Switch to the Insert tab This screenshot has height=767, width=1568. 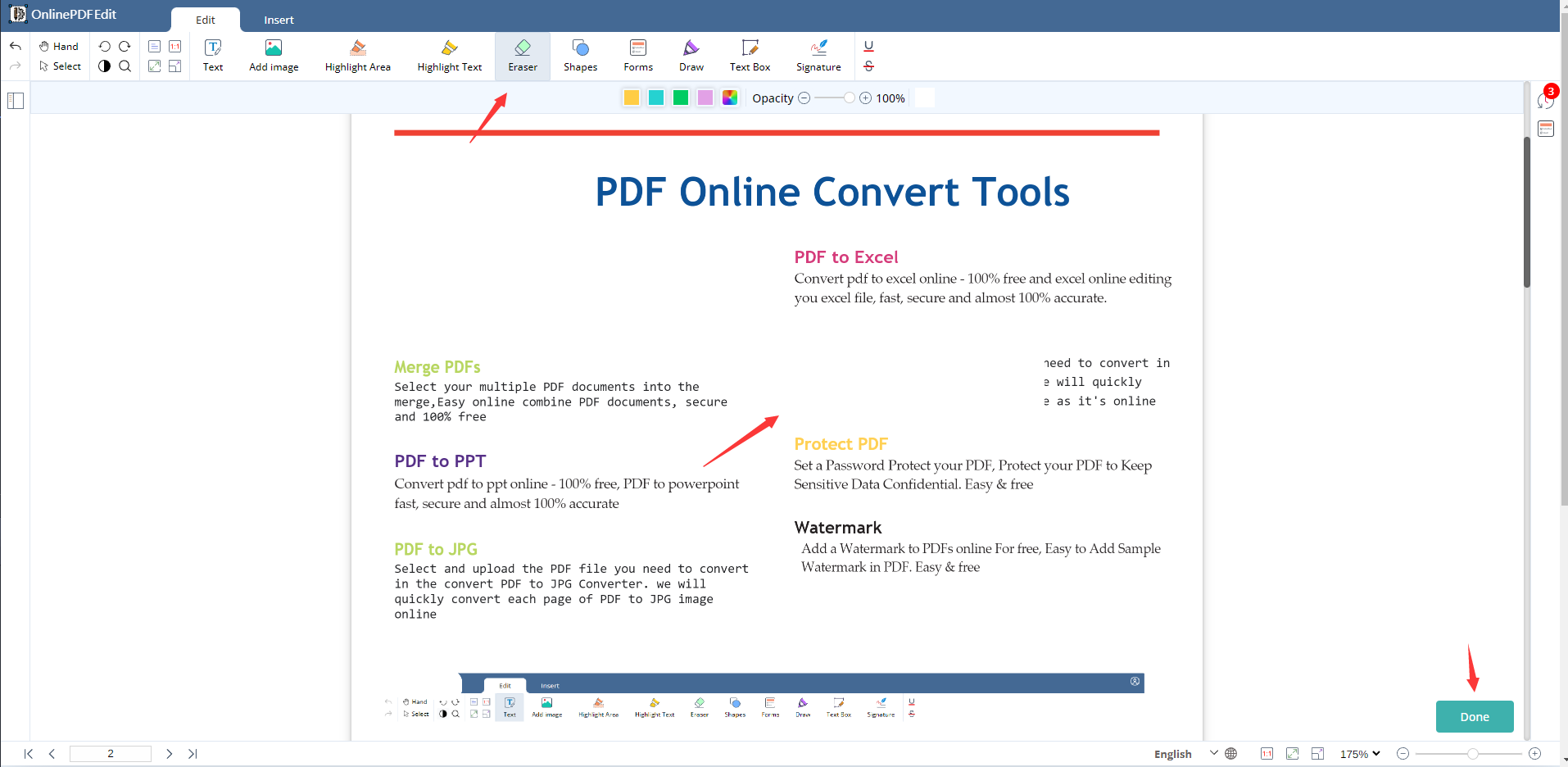pyautogui.click(x=279, y=20)
